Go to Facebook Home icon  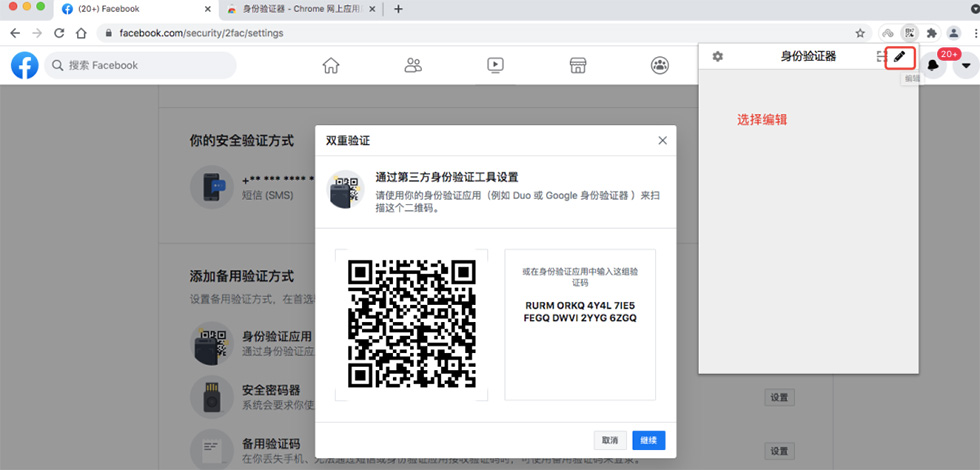(x=331, y=66)
